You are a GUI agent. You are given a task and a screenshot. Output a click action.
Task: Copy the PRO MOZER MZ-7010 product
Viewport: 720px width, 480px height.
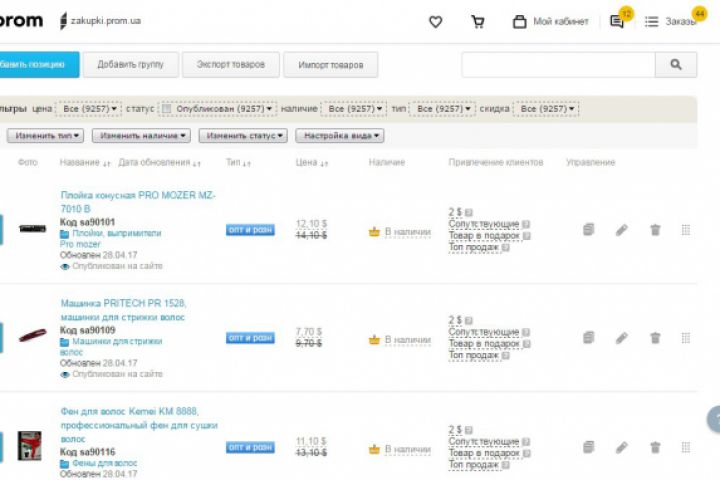[x=589, y=230]
